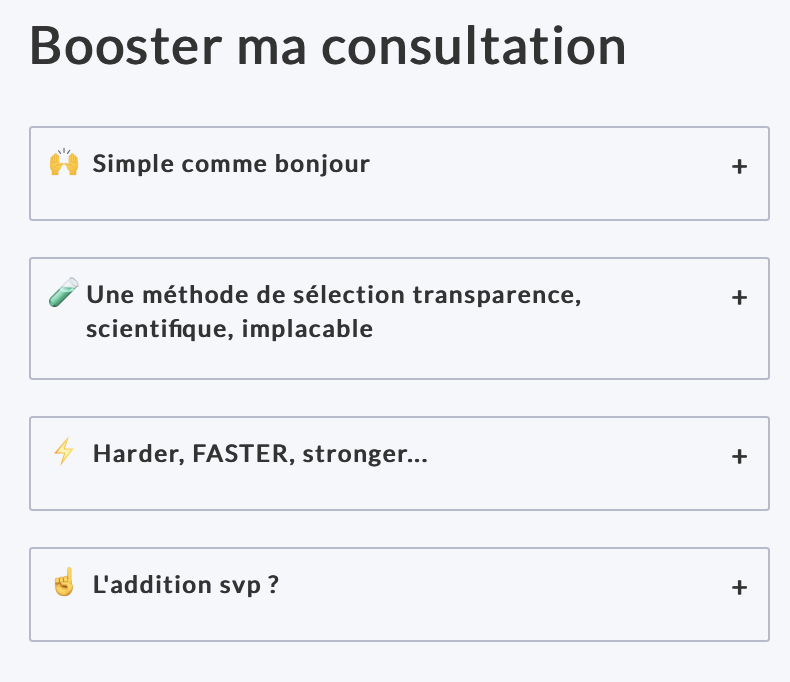
Task: Open 'Une méthode de sélection transparence' heading
Action: (334, 295)
